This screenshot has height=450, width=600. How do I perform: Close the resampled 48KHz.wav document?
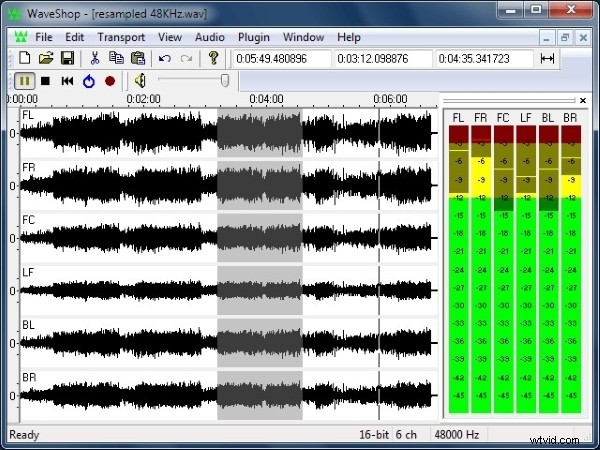pyautogui.click(x=583, y=38)
